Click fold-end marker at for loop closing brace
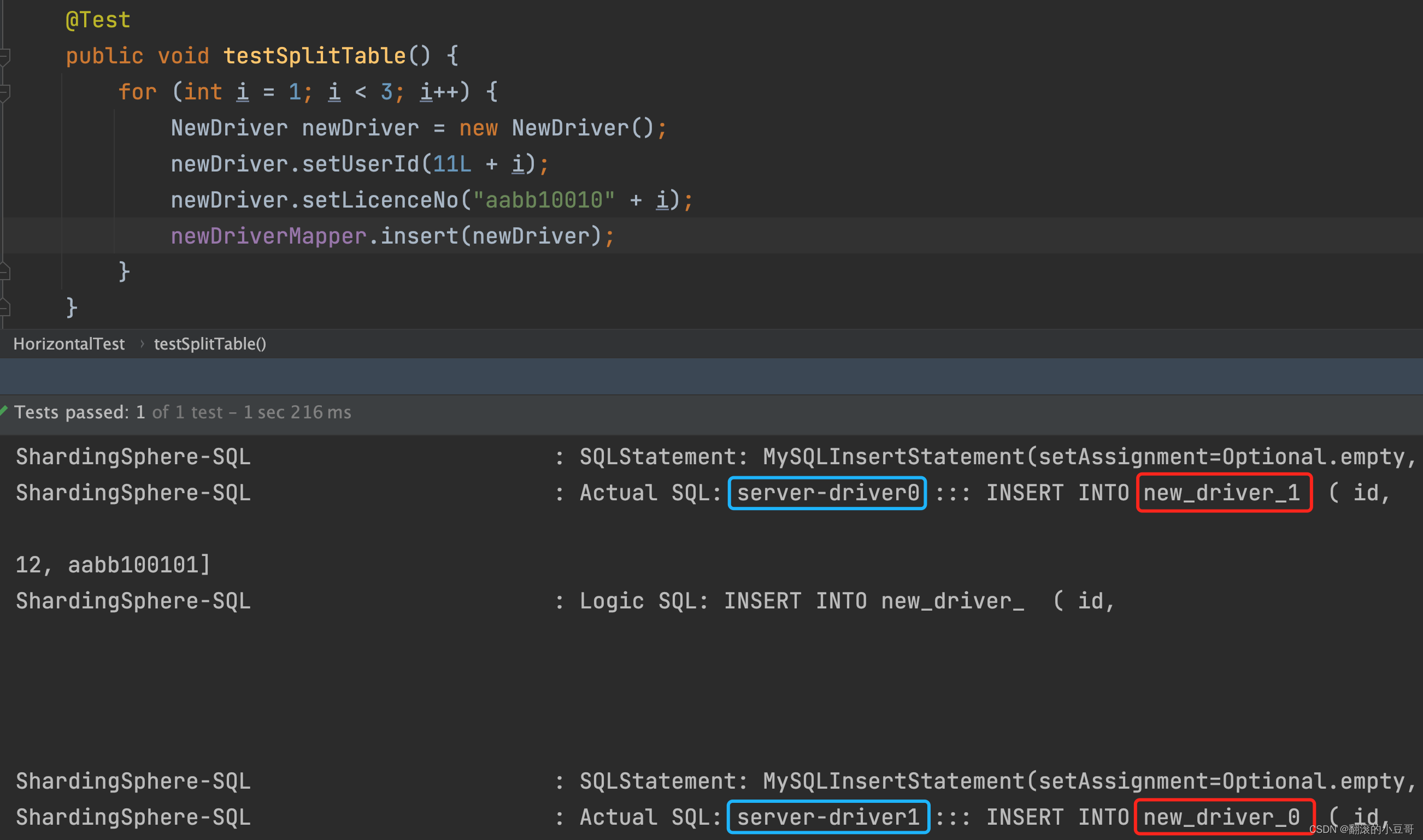Image resolution: width=1423 pixels, height=840 pixels. coord(4,271)
